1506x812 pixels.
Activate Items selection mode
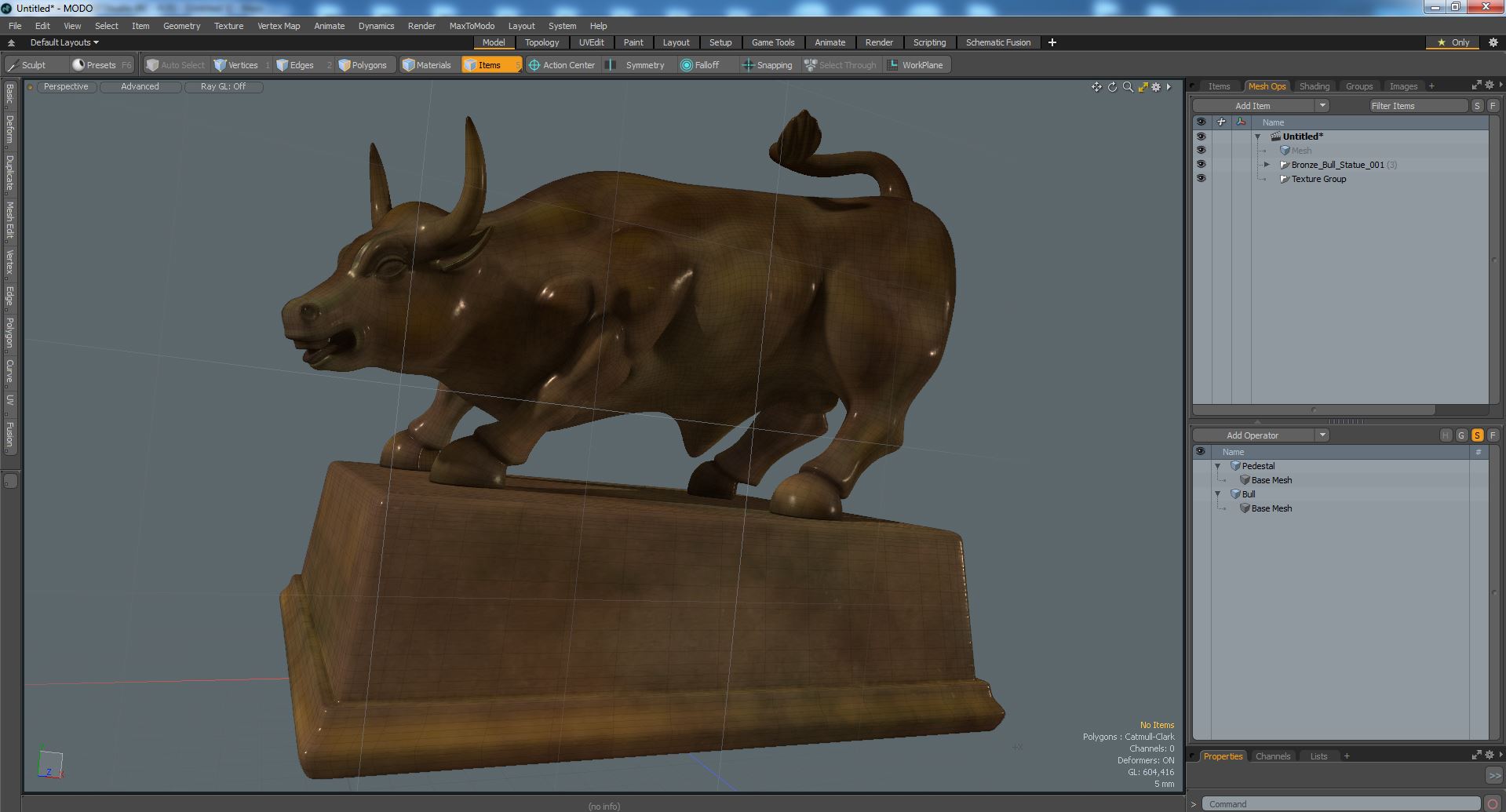(x=490, y=65)
